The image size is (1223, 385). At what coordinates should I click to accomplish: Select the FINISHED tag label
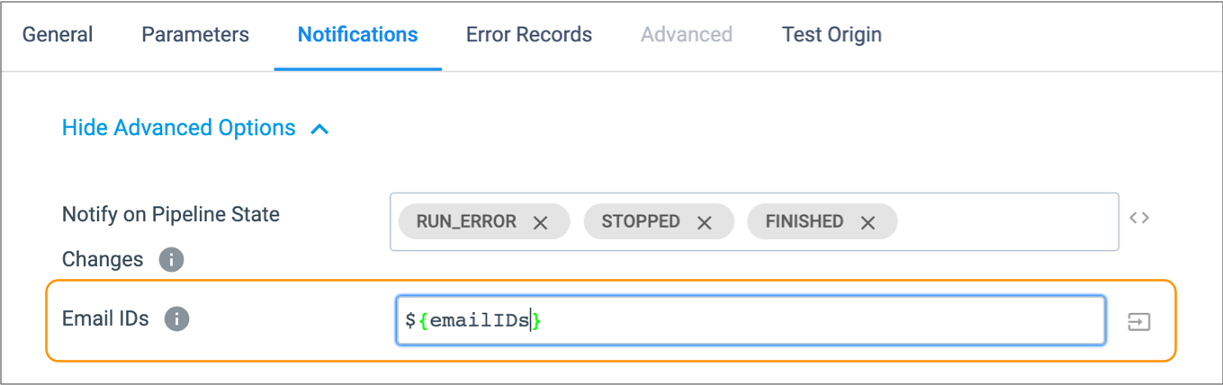pyautogui.click(x=805, y=222)
